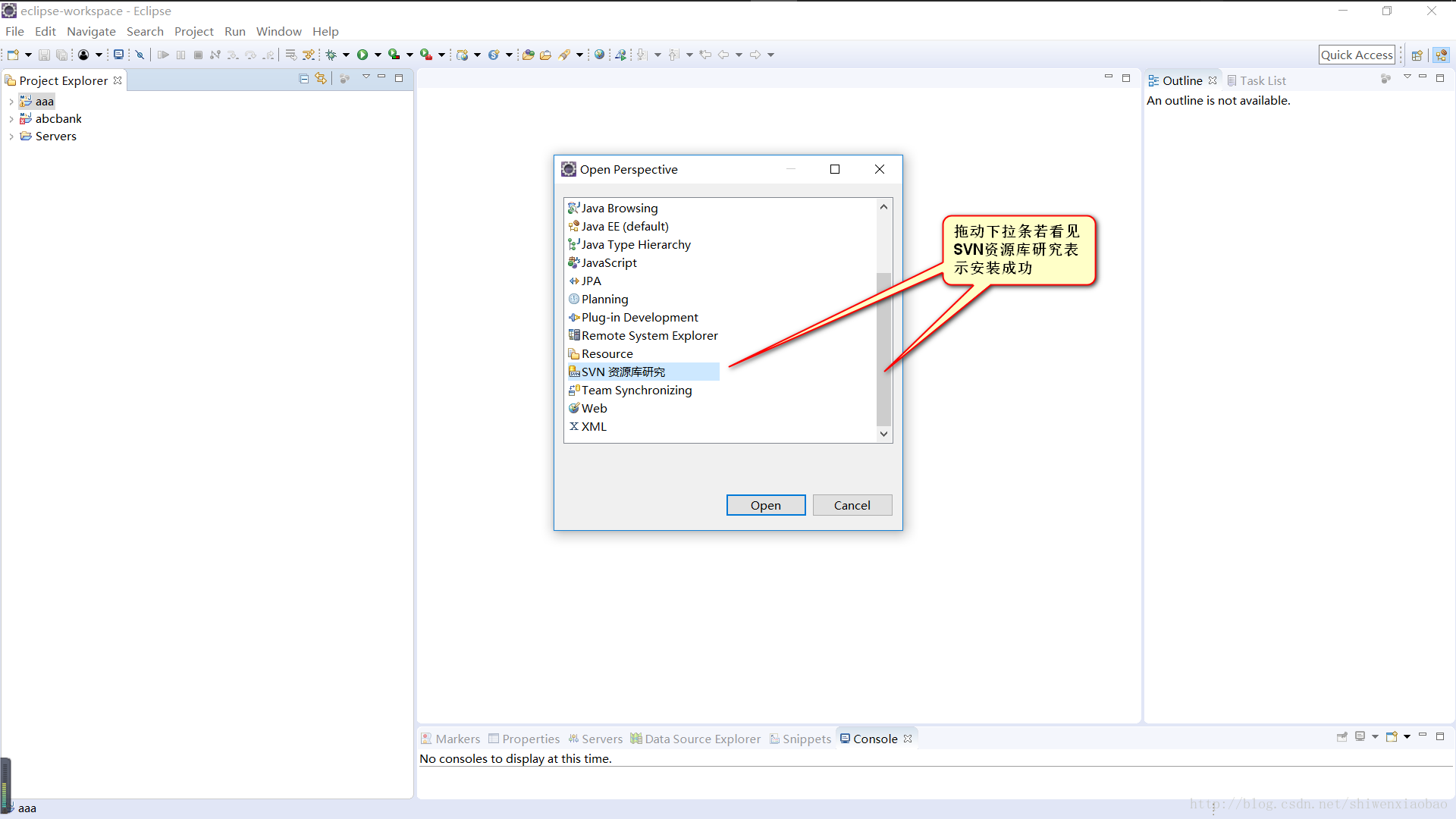This screenshot has height=819, width=1456.
Task: Click the Quick Access search field
Action: pyautogui.click(x=1357, y=55)
